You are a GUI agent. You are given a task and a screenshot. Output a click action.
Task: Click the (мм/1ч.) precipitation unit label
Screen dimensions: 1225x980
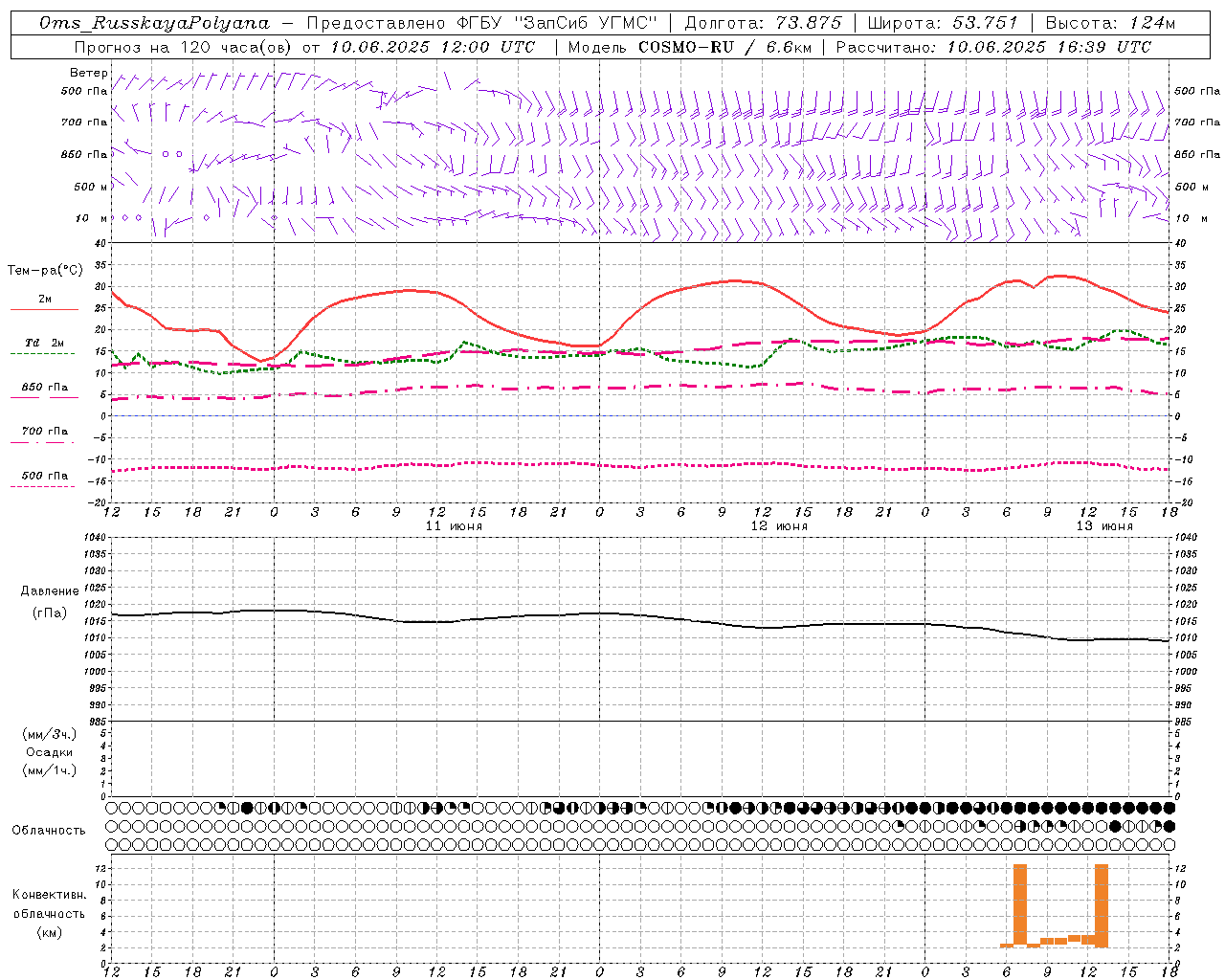[50, 770]
